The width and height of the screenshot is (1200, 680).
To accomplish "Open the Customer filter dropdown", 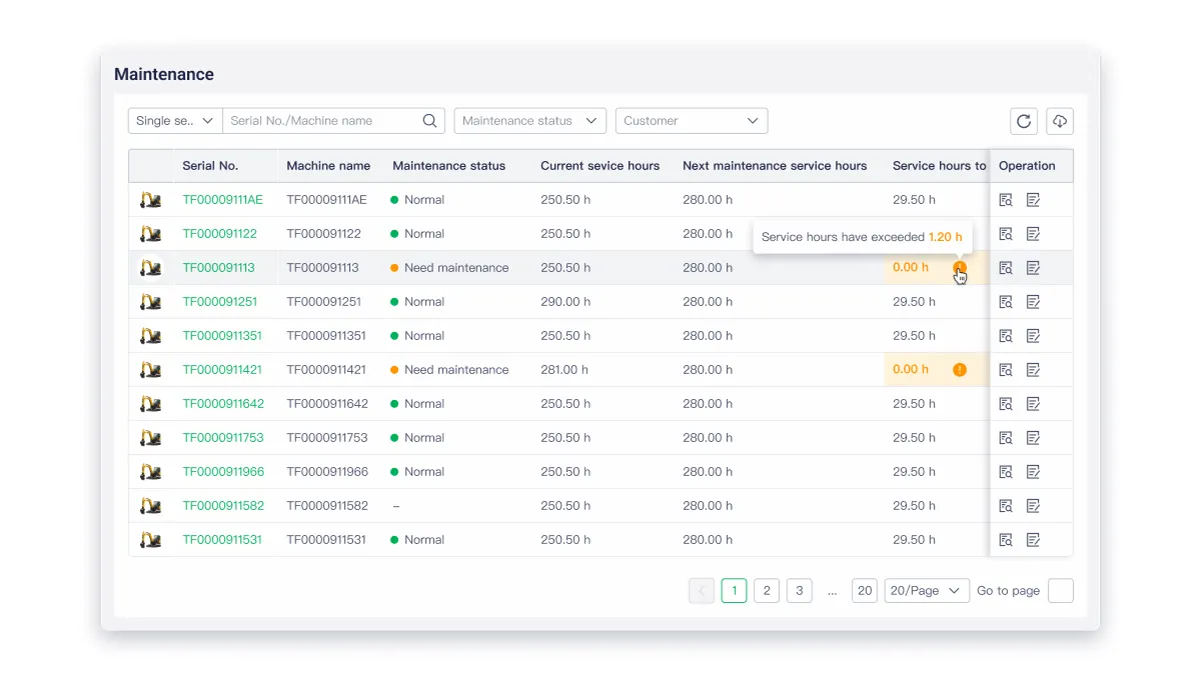I will 691,121.
